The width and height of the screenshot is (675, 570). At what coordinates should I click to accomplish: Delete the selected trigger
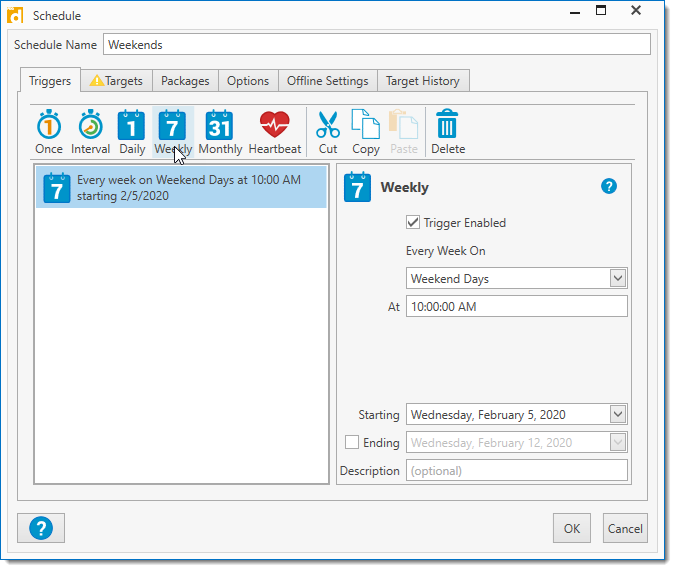(447, 132)
